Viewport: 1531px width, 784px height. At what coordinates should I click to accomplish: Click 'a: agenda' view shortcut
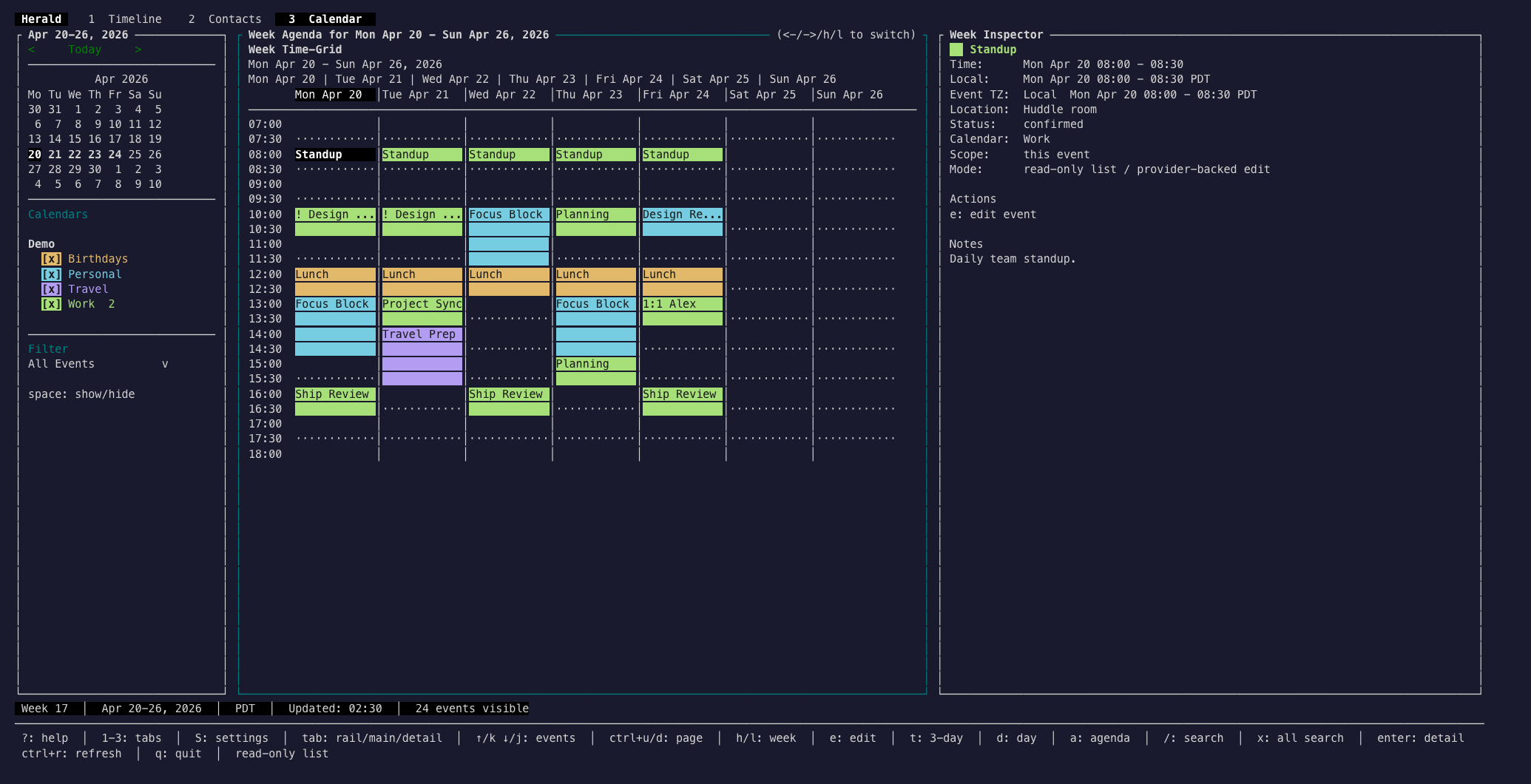click(x=1100, y=738)
